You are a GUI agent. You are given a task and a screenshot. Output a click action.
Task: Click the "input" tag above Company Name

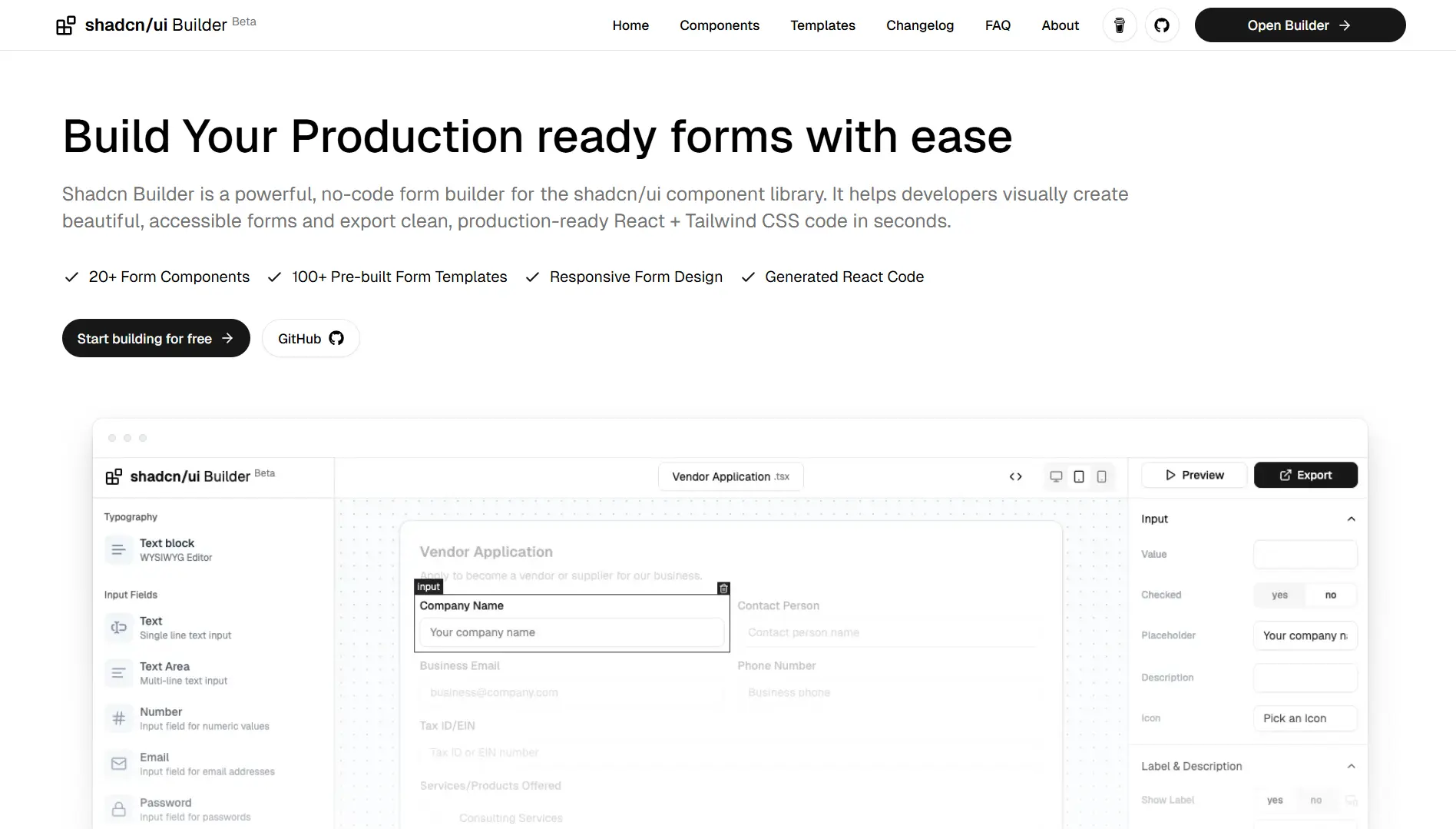coord(429,587)
